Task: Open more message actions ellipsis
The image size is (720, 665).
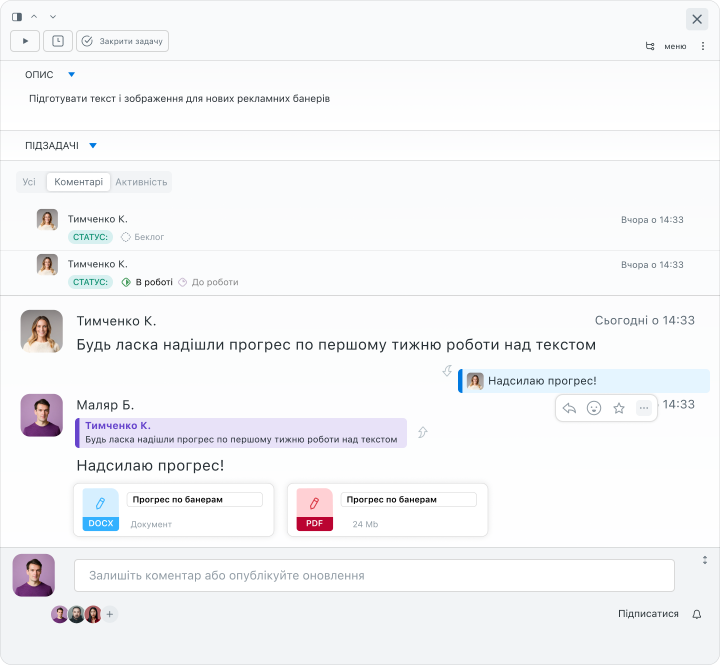Action: 644,408
